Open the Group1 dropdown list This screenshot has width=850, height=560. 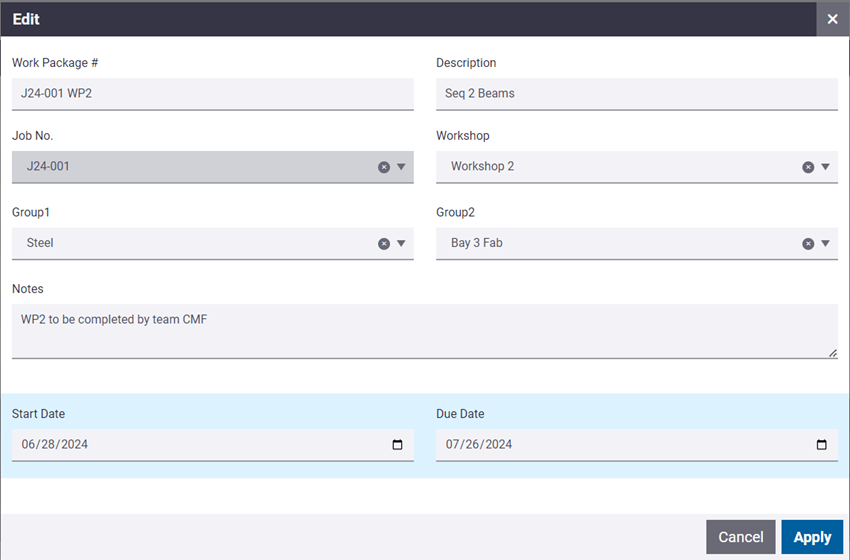[401, 243]
